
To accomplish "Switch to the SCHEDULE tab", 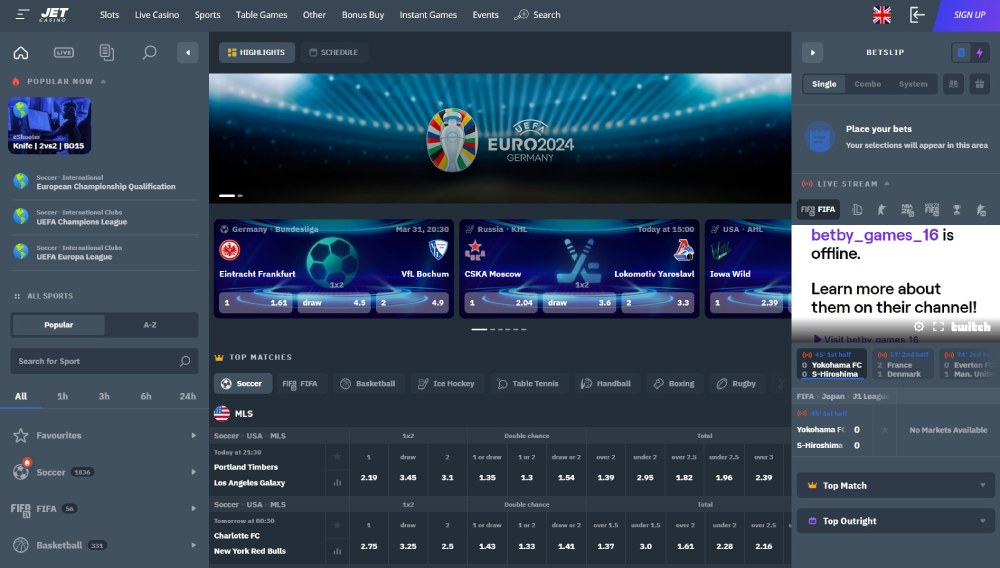I will [x=334, y=52].
